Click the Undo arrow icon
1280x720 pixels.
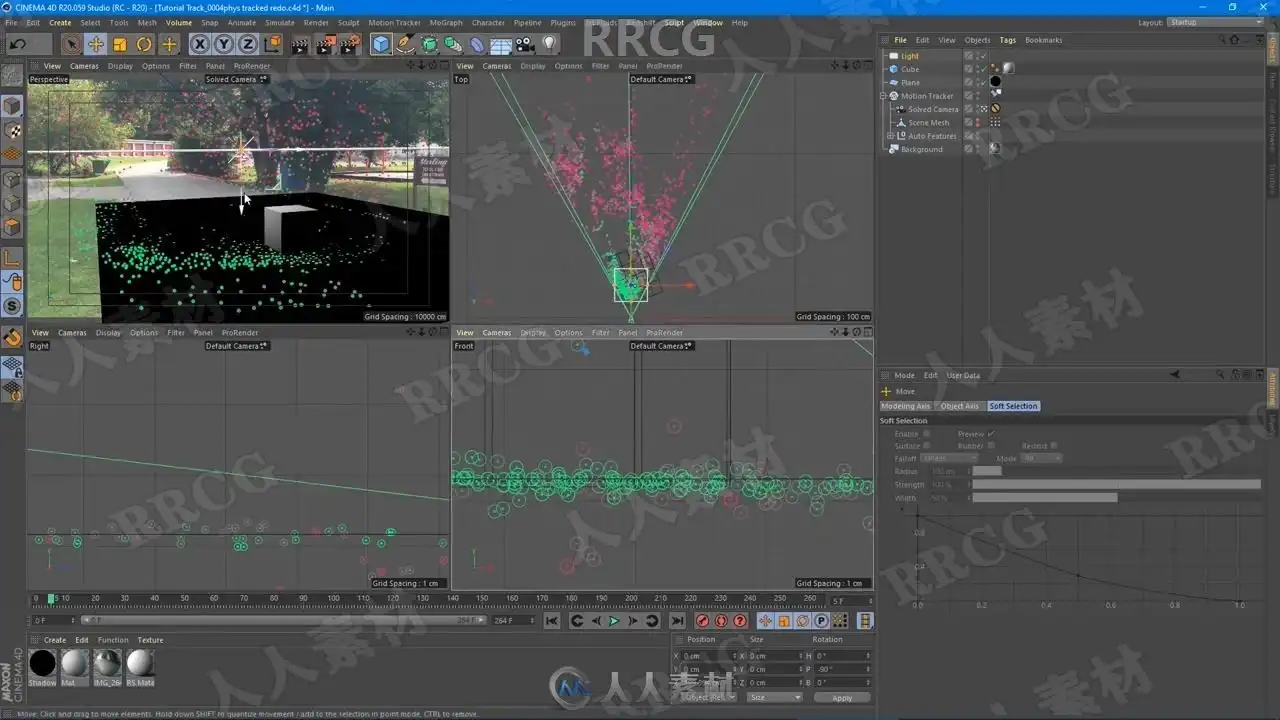pyautogui.click(x=18, y=44)
